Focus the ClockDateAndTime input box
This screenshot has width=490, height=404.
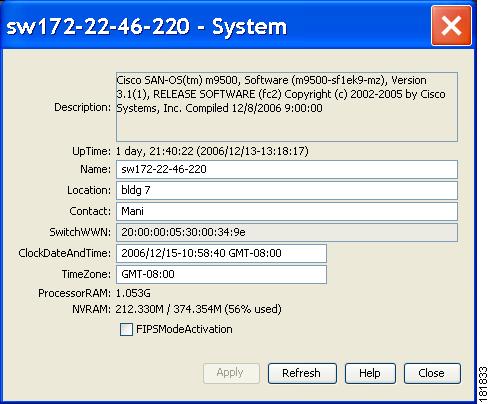(221, 253)
